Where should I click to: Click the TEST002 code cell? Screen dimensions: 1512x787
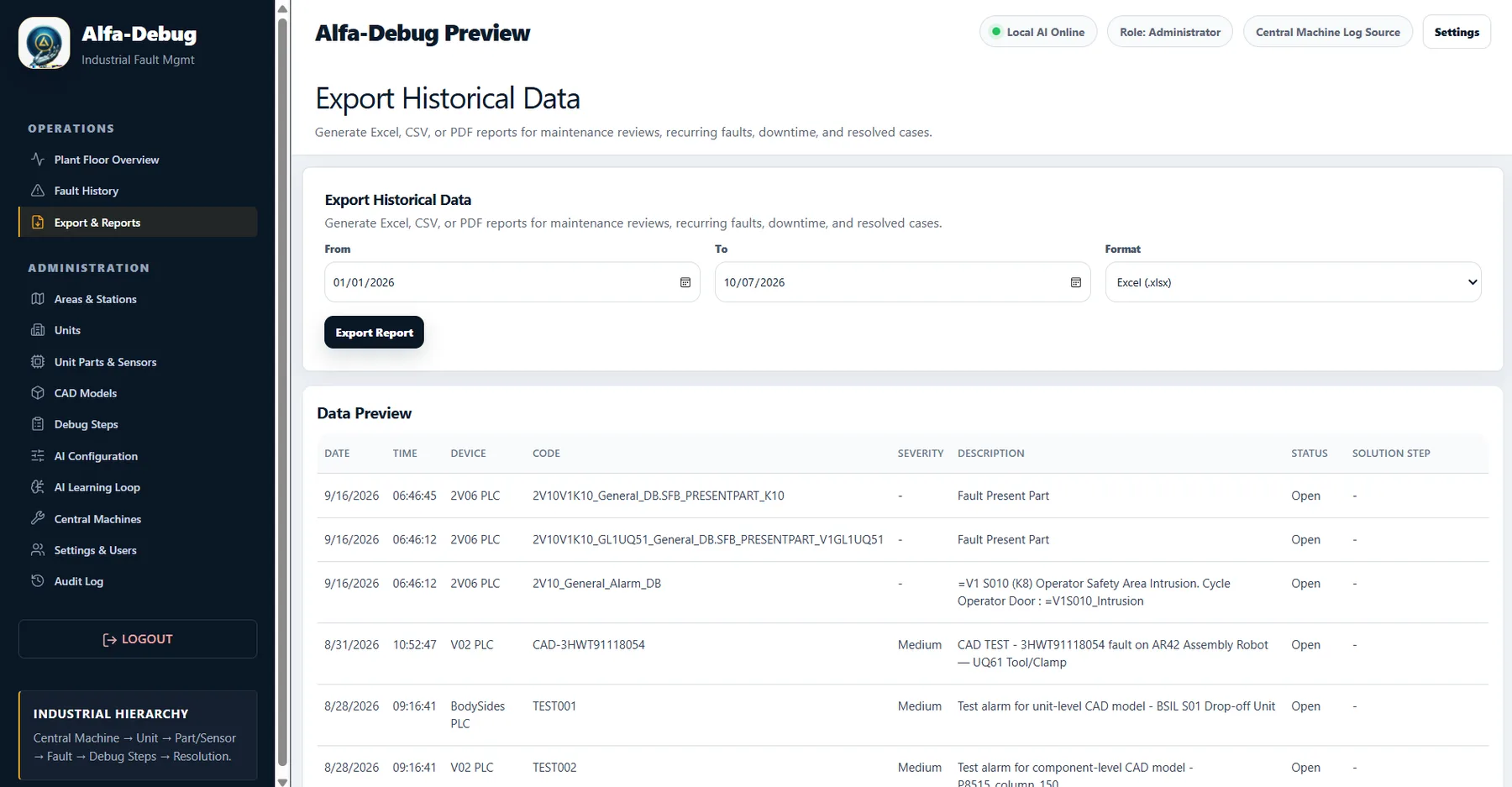click(x=554, y=768)
